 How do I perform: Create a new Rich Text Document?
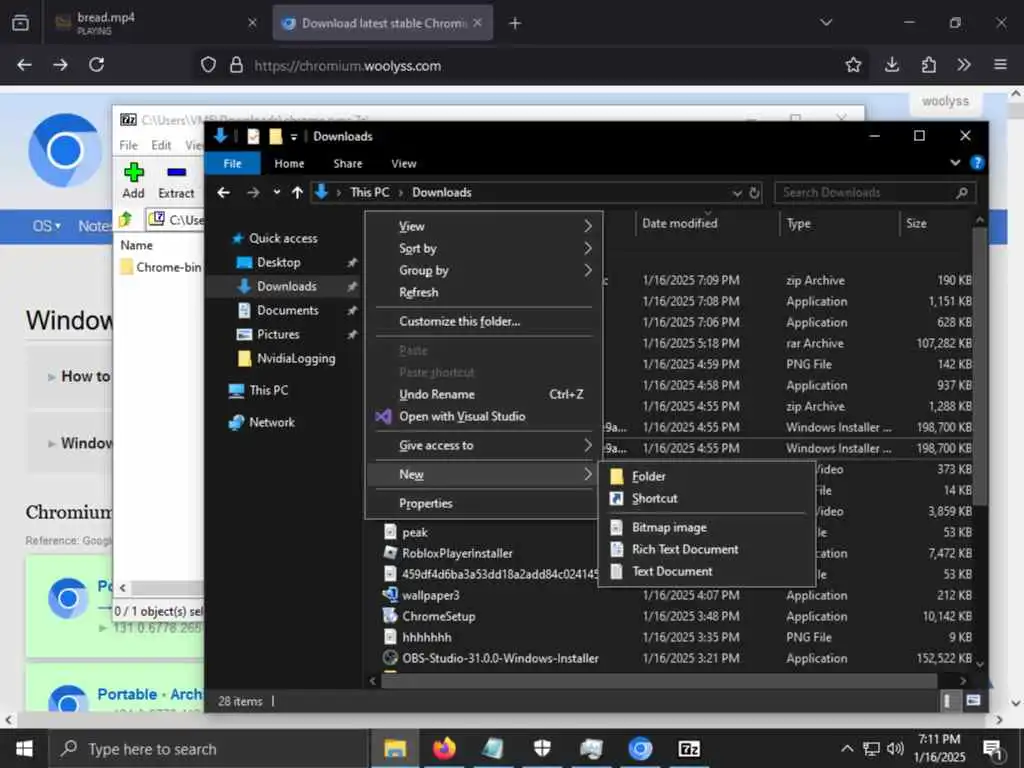point(707,549)
